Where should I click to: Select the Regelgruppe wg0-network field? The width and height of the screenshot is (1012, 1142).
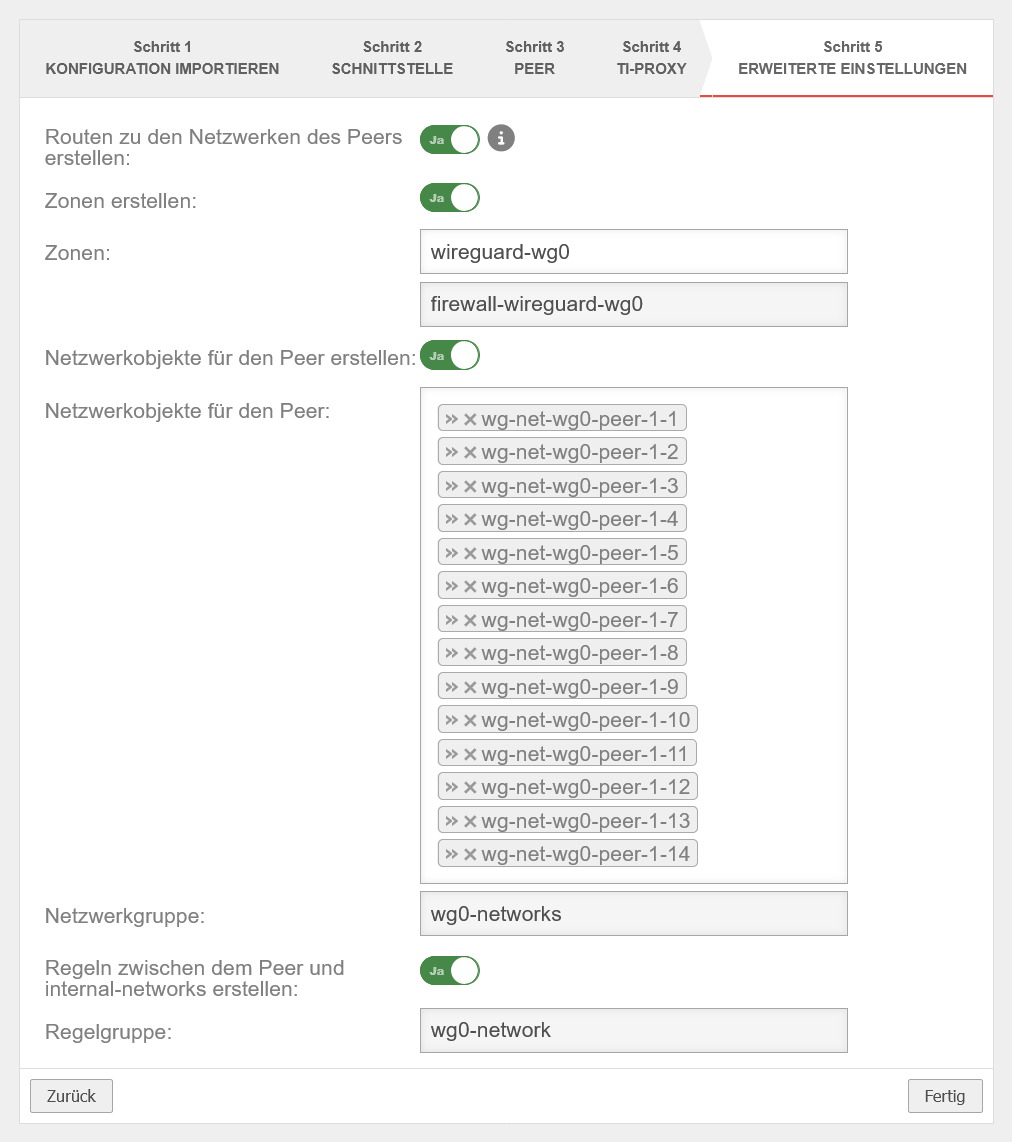633,1030
